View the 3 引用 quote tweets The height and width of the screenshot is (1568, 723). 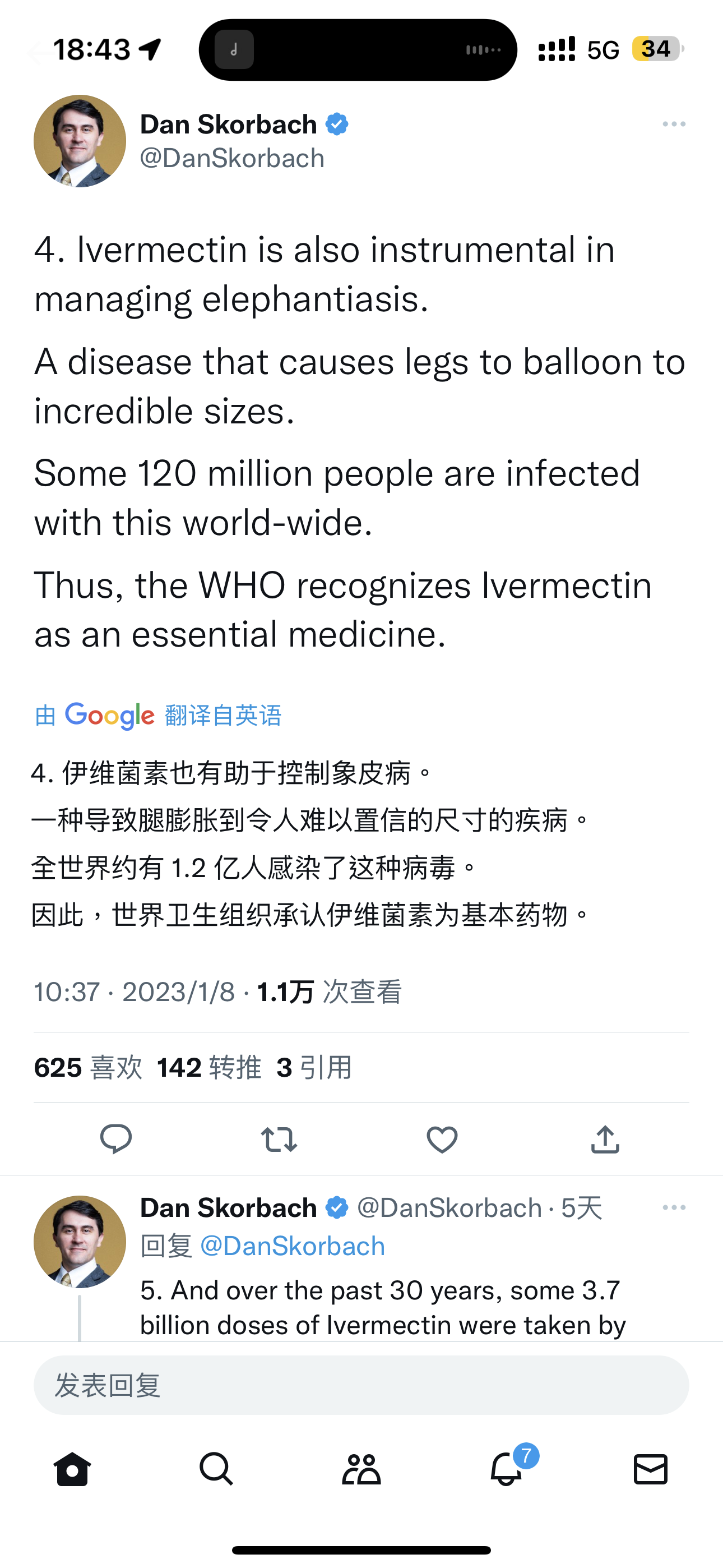(314, 1067)
